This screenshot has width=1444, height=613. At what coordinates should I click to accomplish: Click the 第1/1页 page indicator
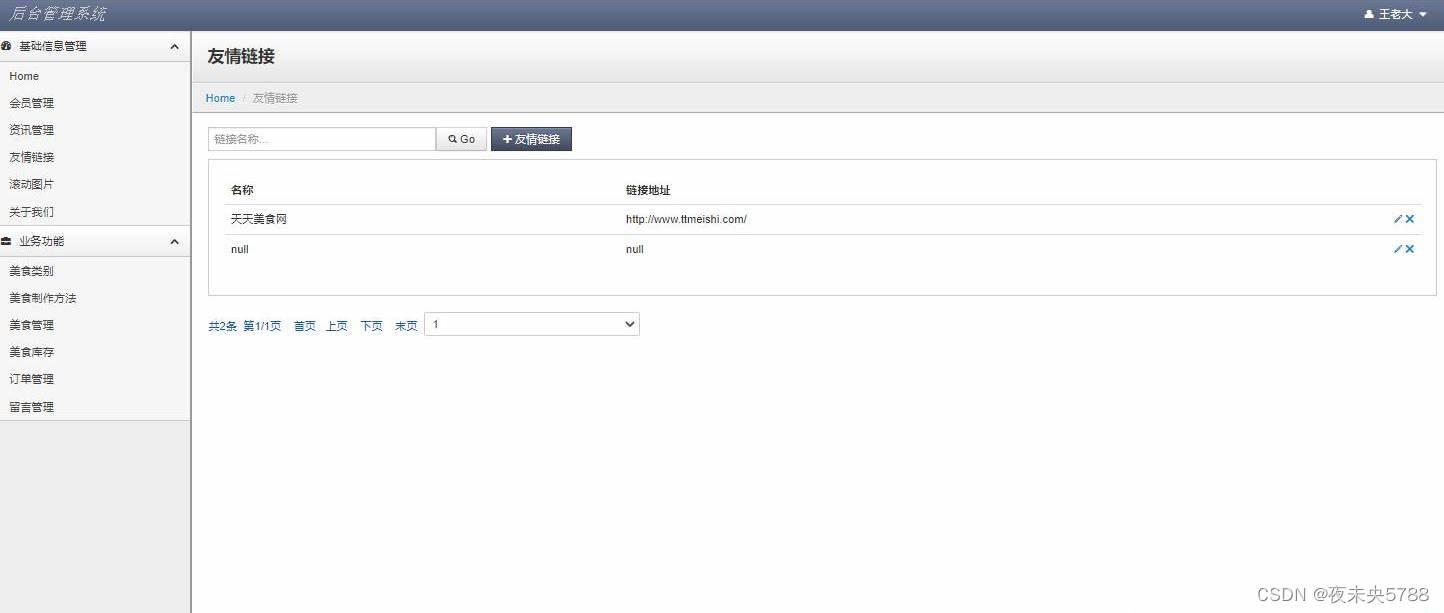(x=262, y=326)
